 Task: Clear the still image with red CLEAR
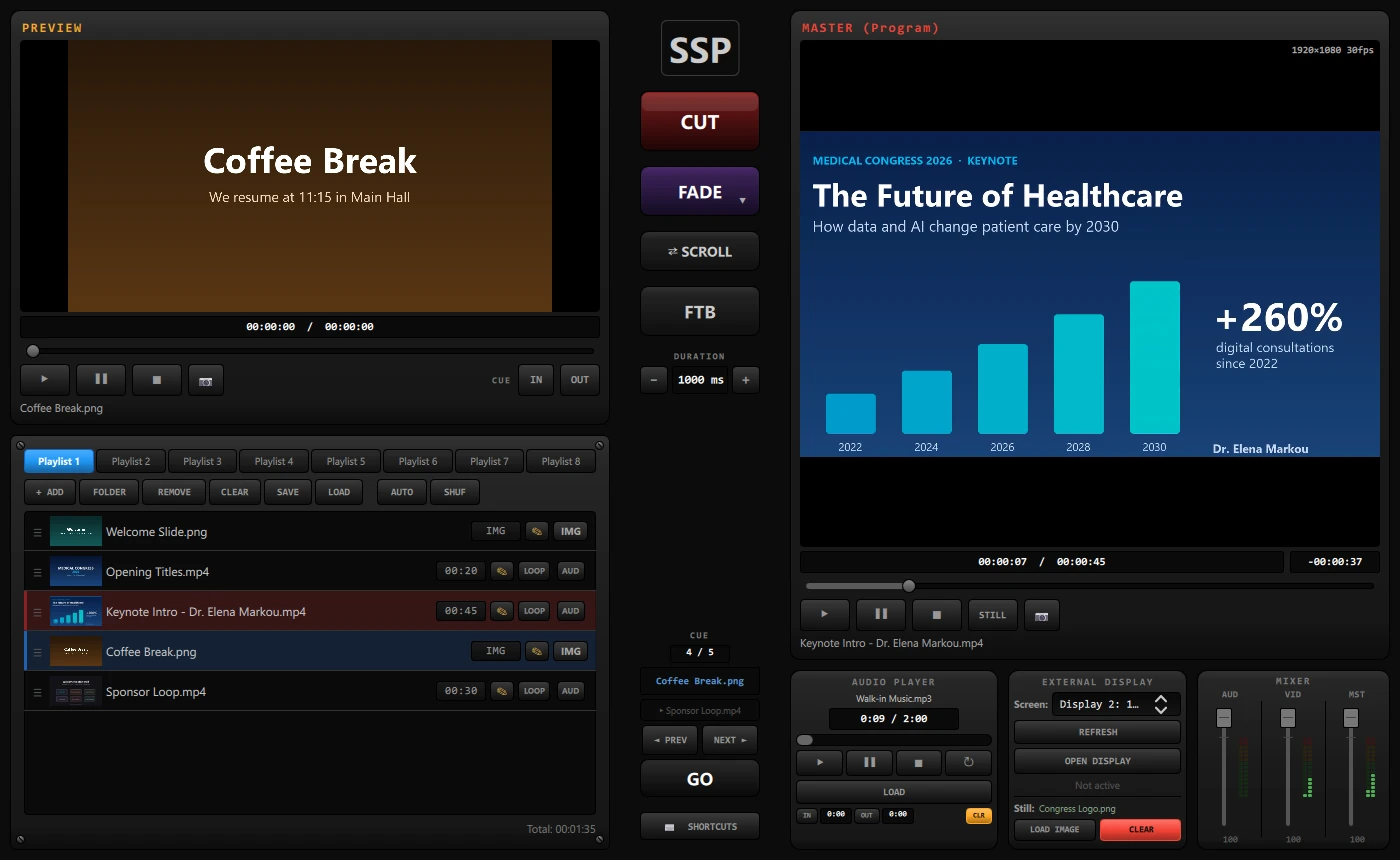click(1141, 829)
